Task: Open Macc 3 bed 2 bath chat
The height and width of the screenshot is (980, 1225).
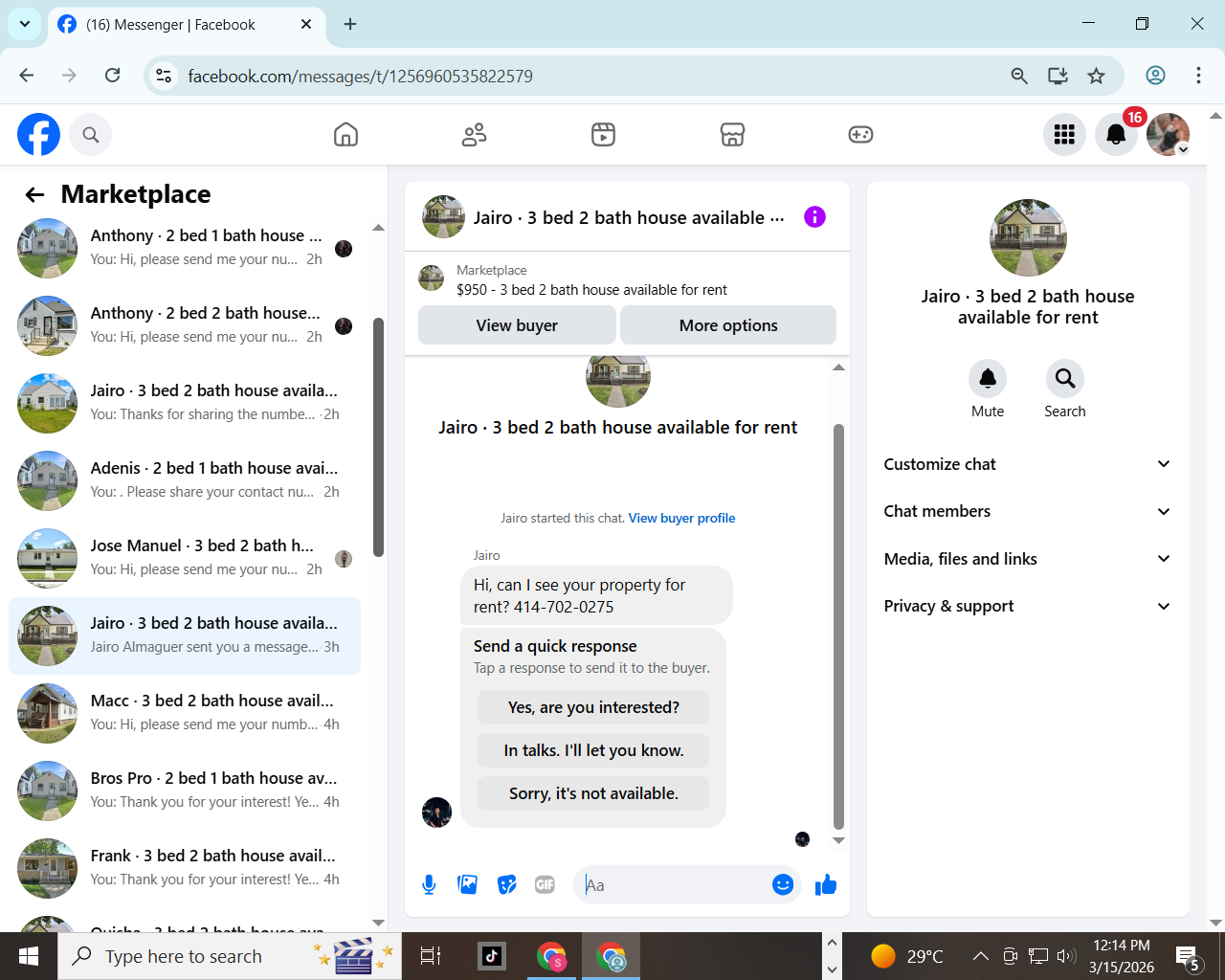Action: point(185,713)
